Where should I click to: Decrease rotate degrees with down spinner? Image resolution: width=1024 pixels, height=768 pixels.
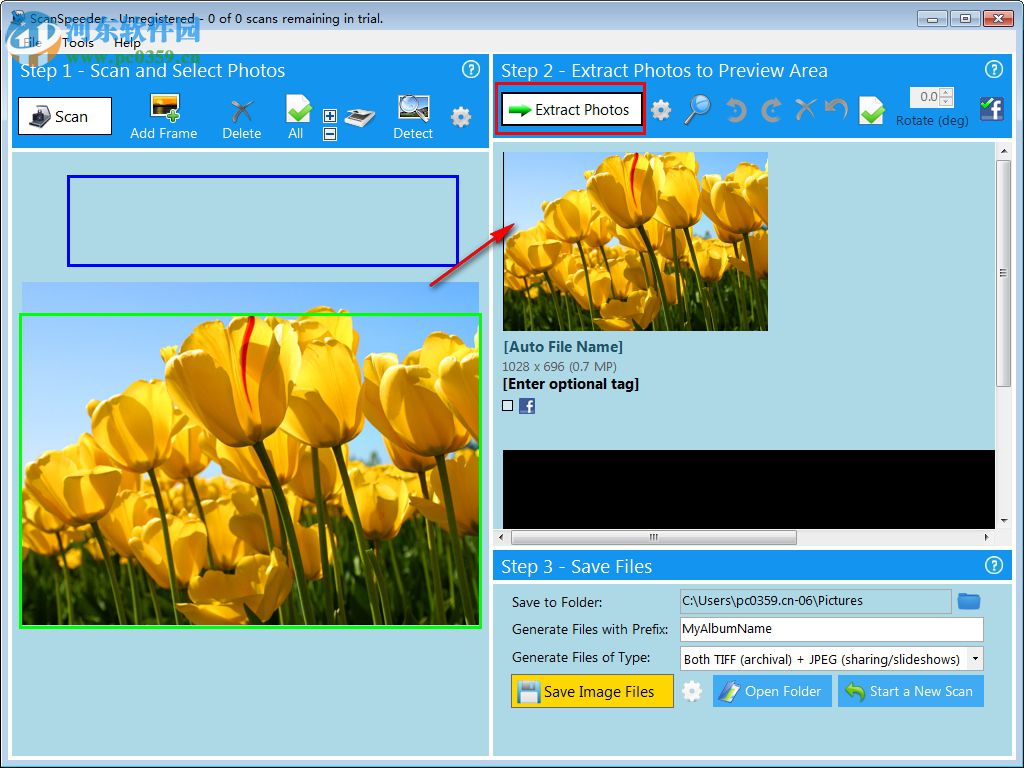coord(946,102)
